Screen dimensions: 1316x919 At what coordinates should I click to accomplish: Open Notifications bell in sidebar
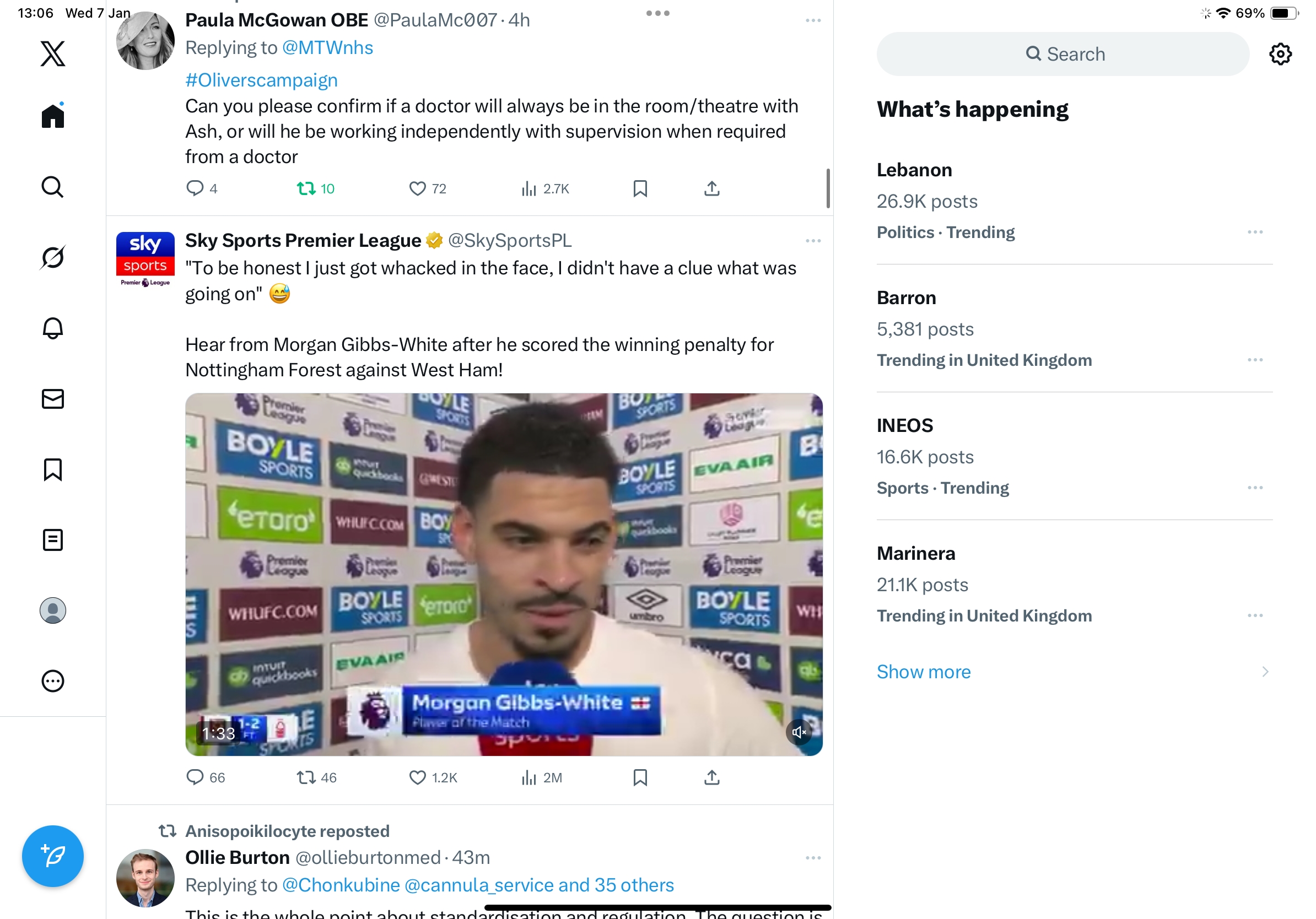[x=53, y=328]
